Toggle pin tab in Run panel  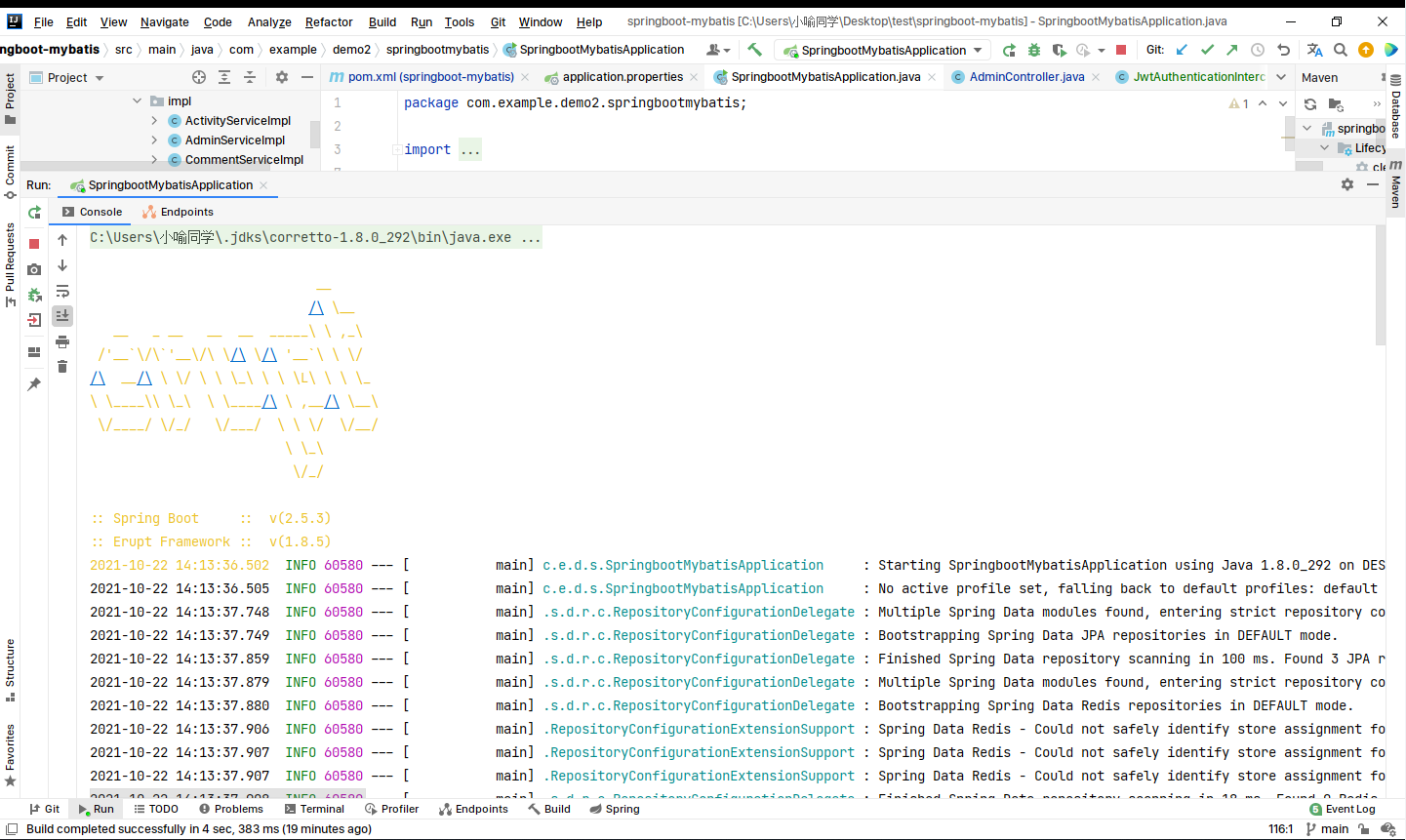coord(34,384)
